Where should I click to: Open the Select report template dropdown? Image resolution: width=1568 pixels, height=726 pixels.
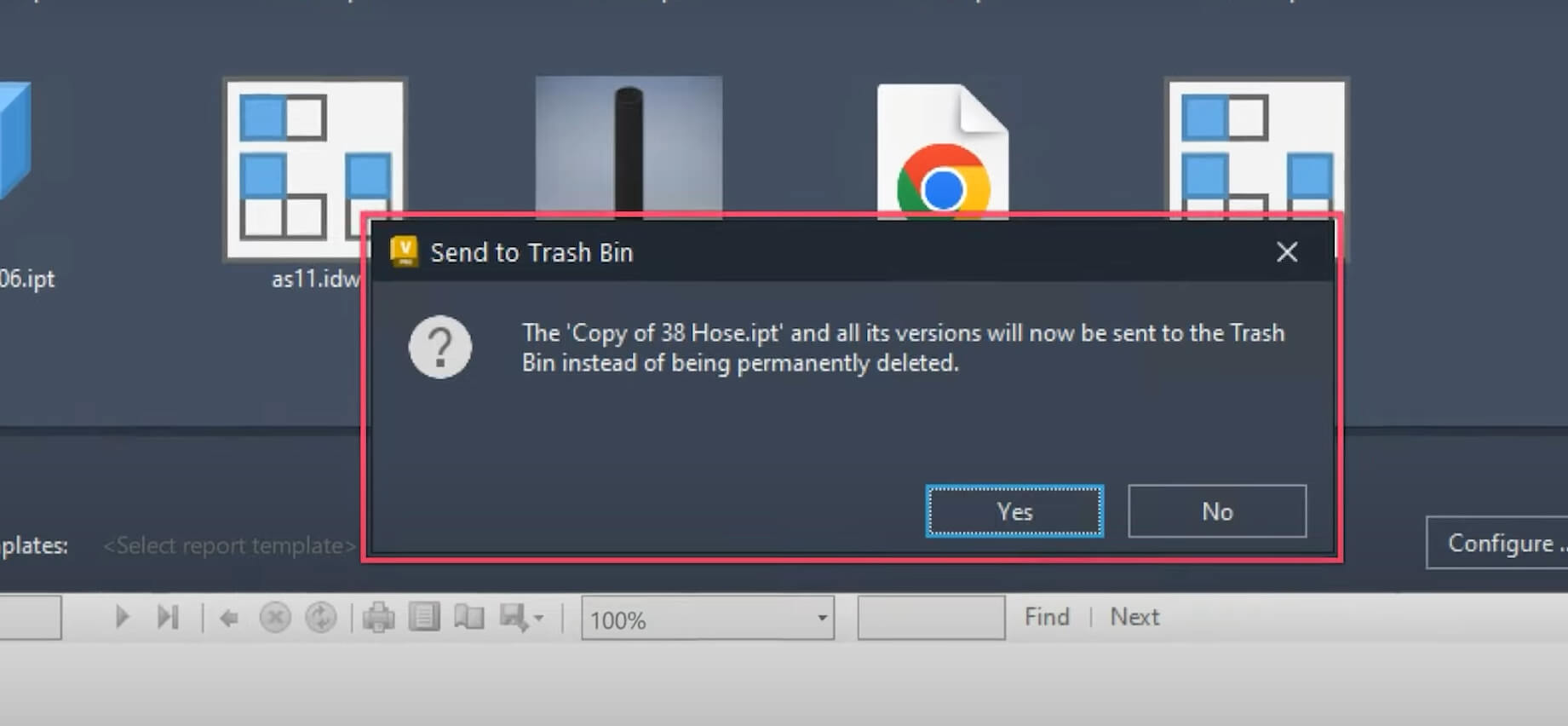click(x=228, y=545)
